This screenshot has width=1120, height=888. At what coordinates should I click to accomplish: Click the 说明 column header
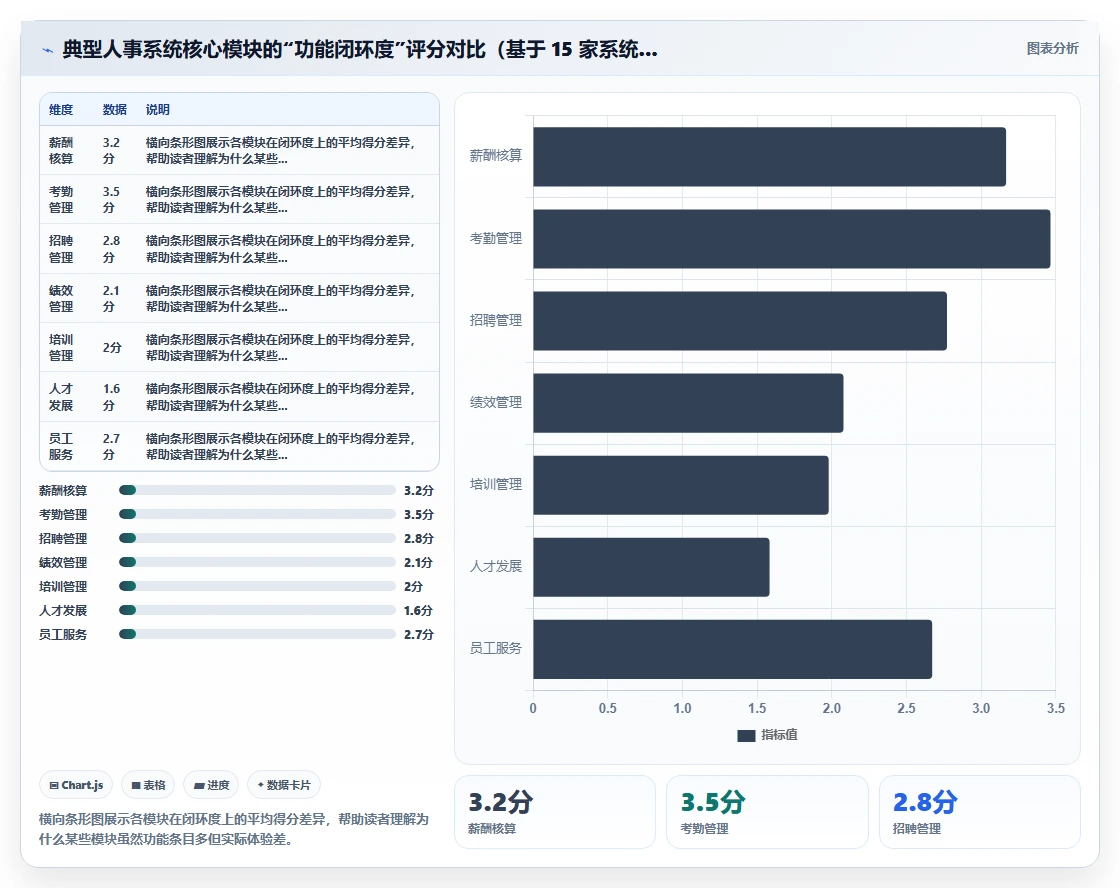tap(157, 109)
